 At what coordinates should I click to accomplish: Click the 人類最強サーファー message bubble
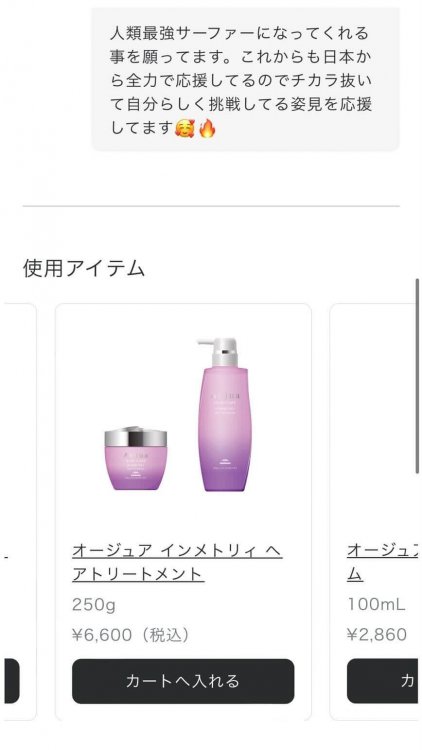245,79
